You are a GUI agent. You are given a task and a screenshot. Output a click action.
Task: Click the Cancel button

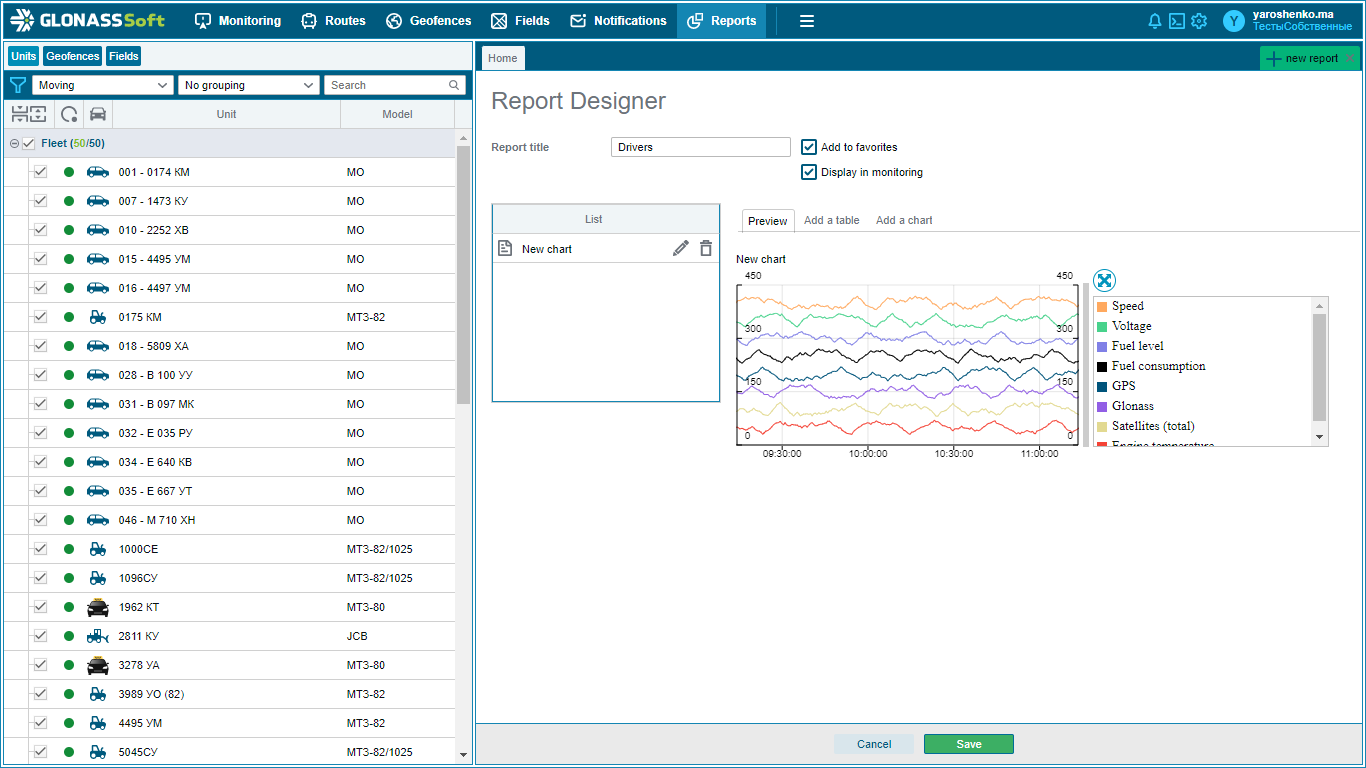[x=874, y=744]
